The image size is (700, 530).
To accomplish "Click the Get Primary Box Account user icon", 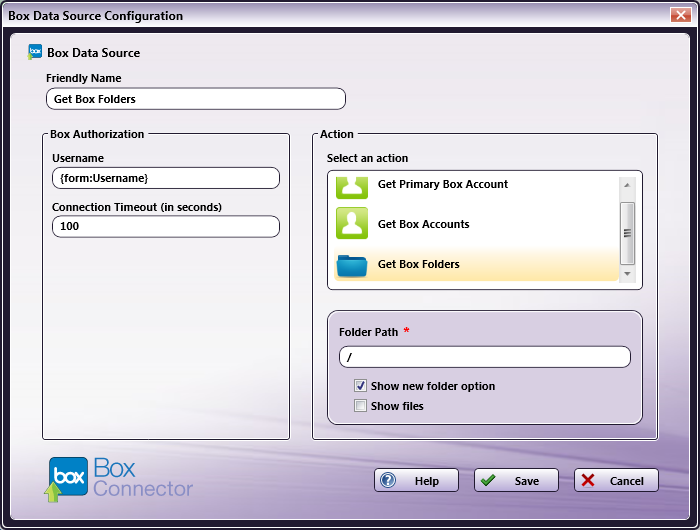I will pyautogui.click(x=352, y=188).
